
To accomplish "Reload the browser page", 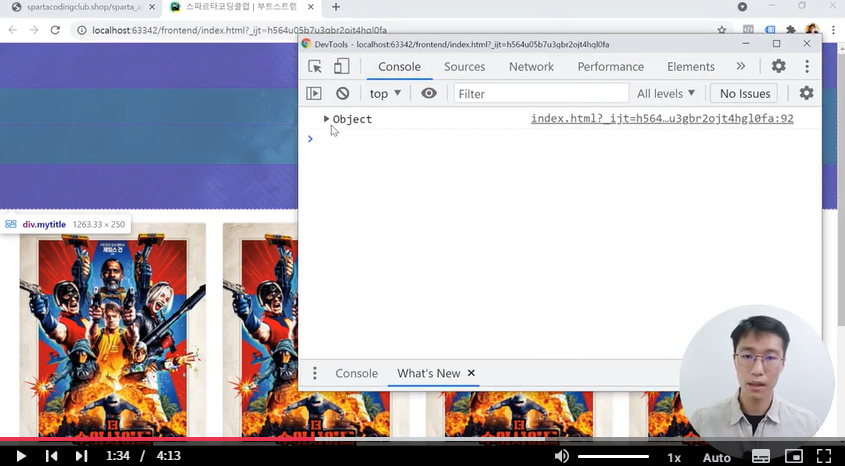I will (x=55, y=30).
